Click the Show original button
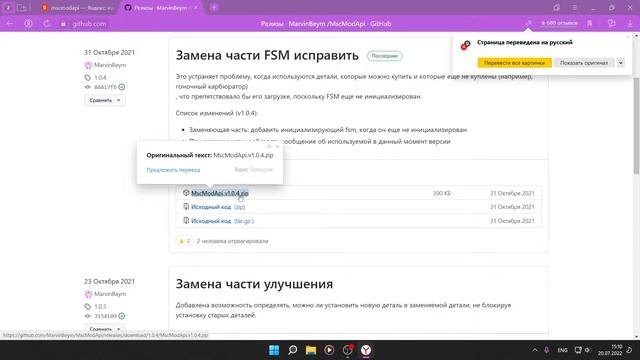This screenshot has width=640, height=360. coord(584,63)
